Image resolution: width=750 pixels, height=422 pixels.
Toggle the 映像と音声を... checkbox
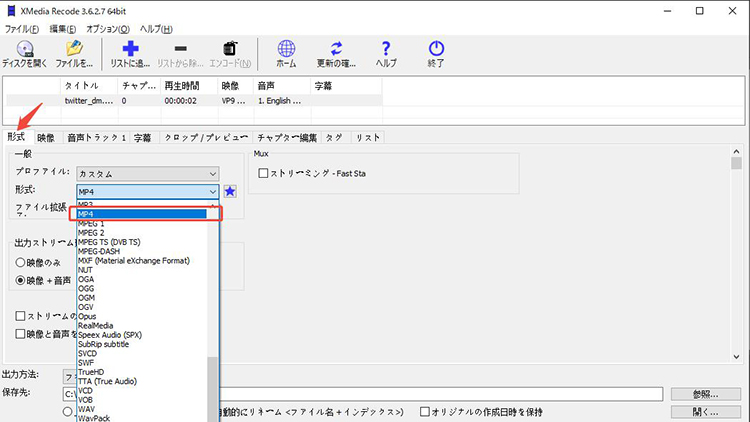[20, 334]
